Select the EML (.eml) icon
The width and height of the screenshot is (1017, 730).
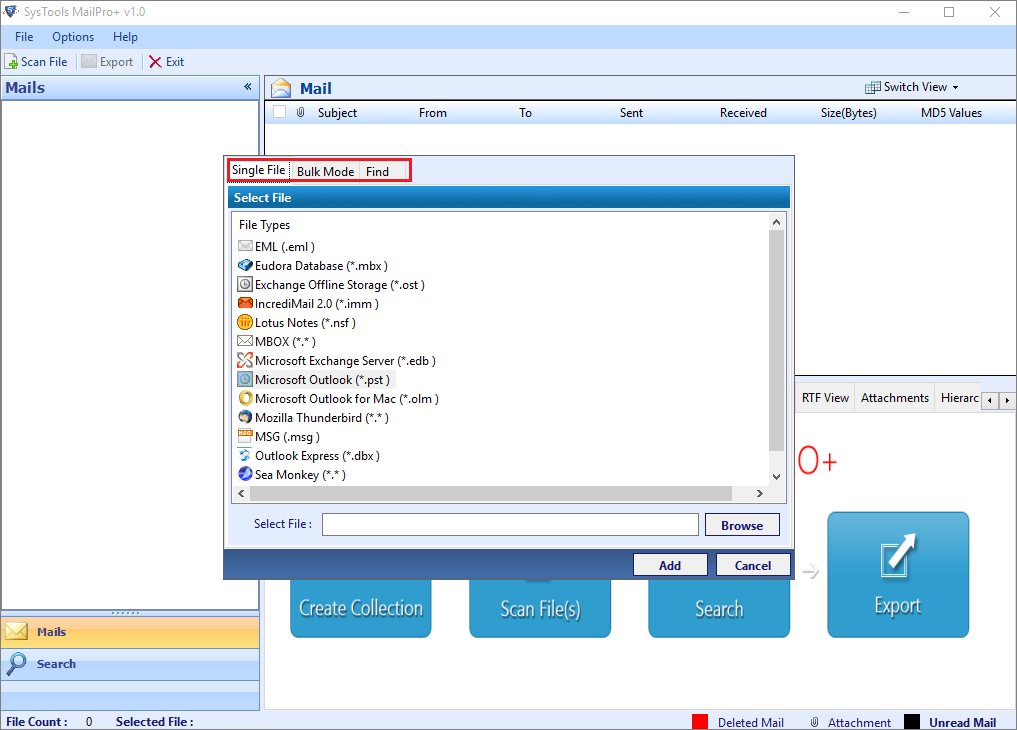[245, 246]
